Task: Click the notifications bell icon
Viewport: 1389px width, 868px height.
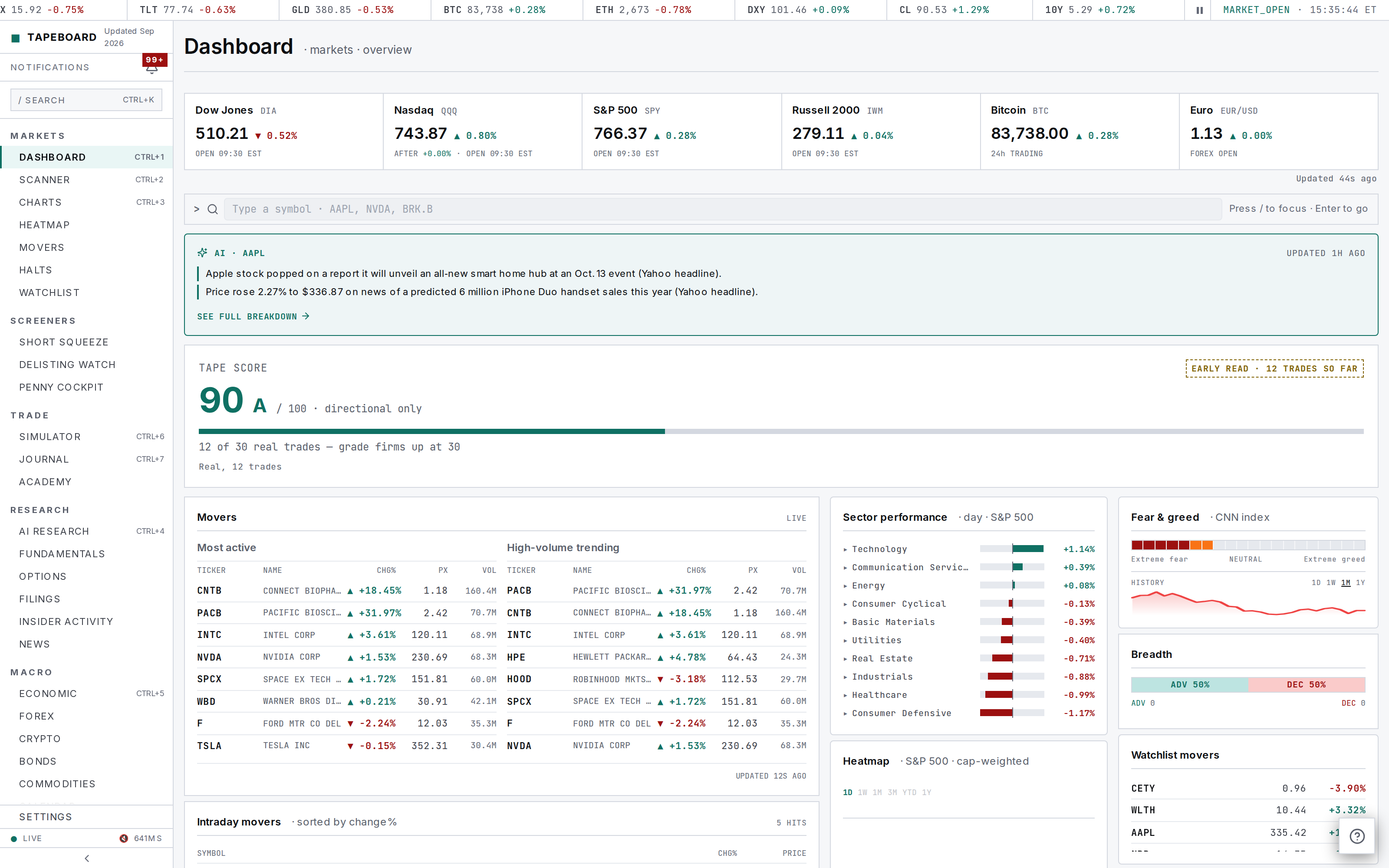Action: click(x=151, y=69)
